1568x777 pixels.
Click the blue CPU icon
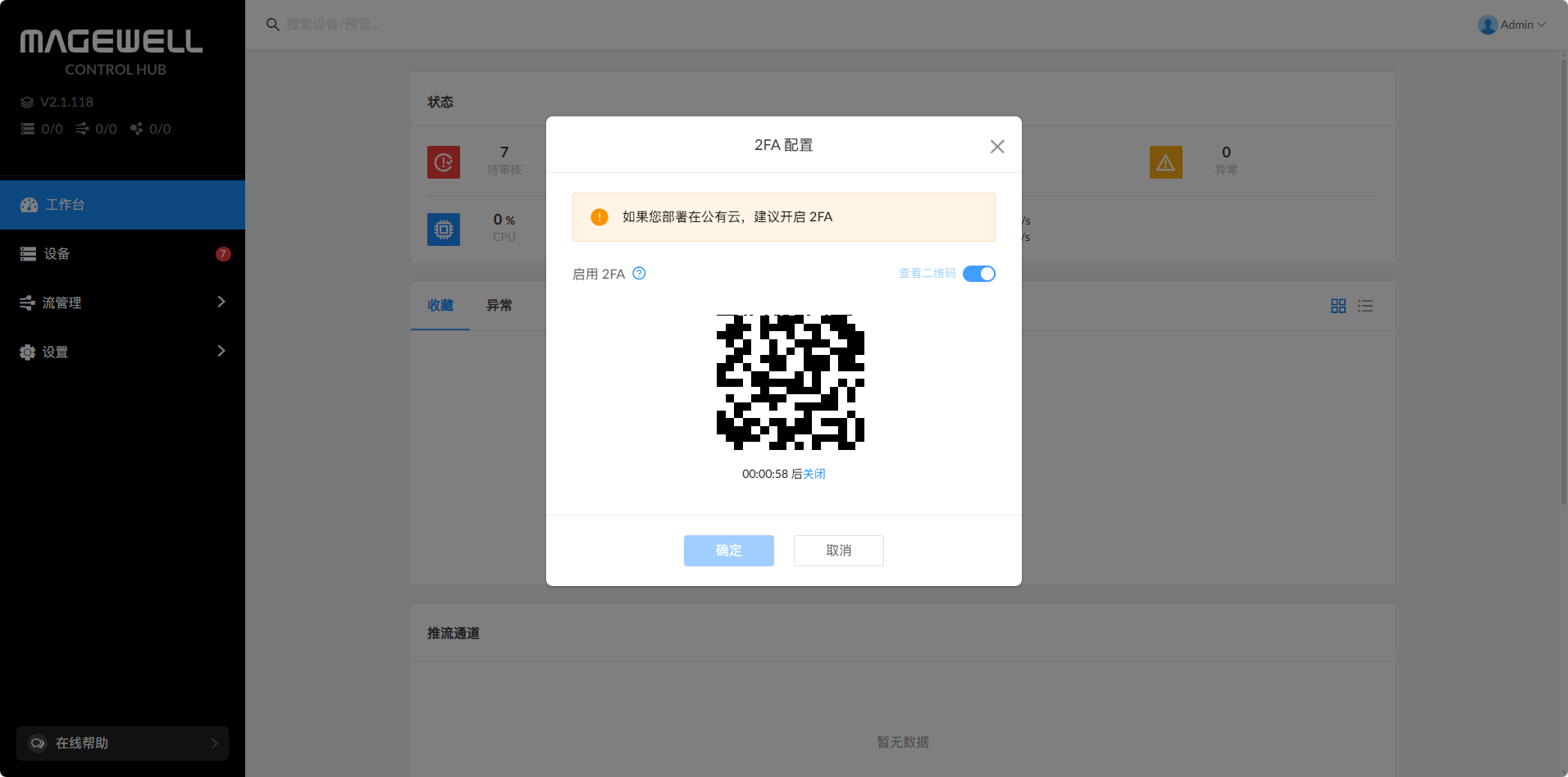point(444,229)
